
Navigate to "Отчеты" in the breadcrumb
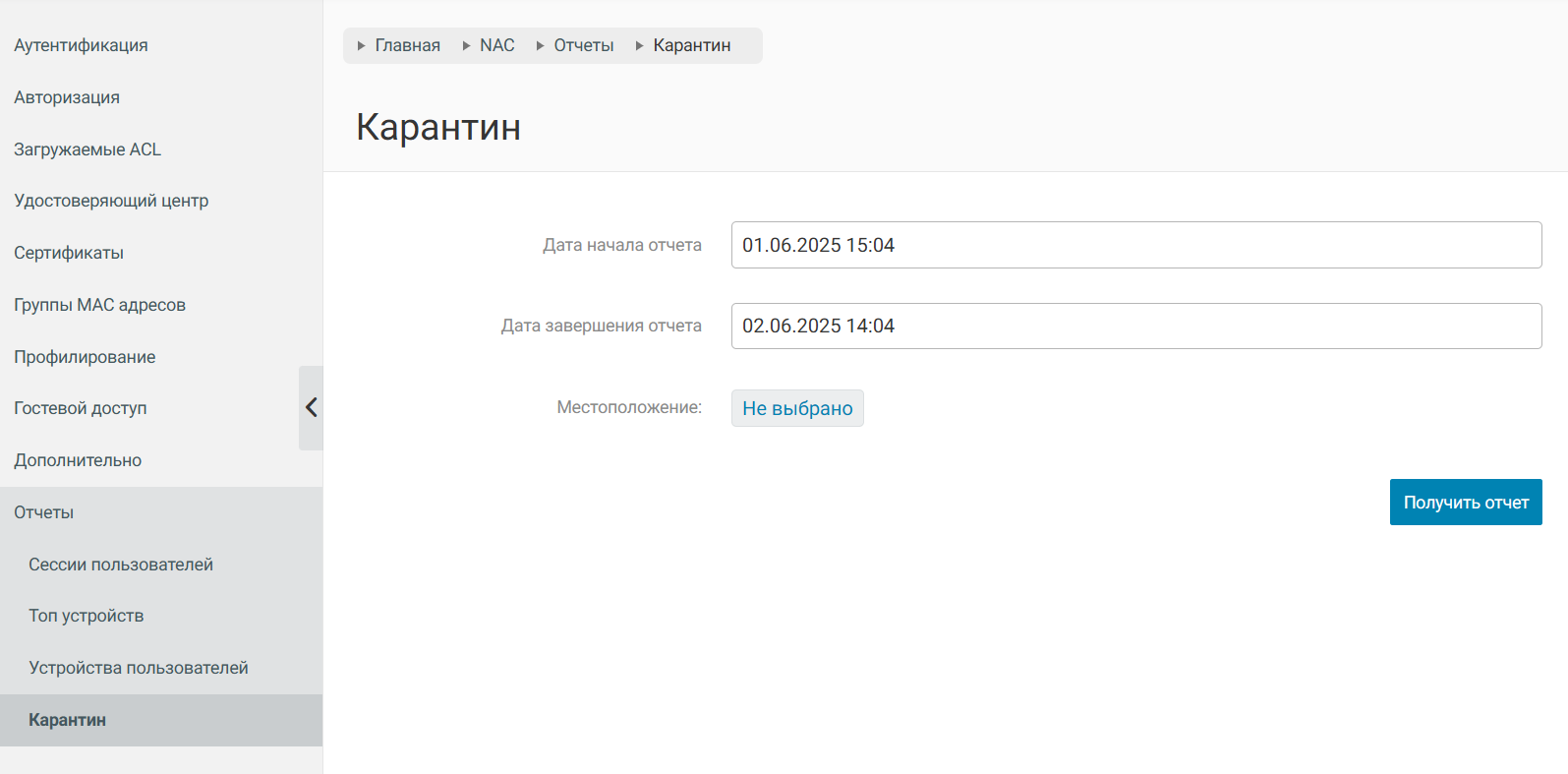(583, 45)
